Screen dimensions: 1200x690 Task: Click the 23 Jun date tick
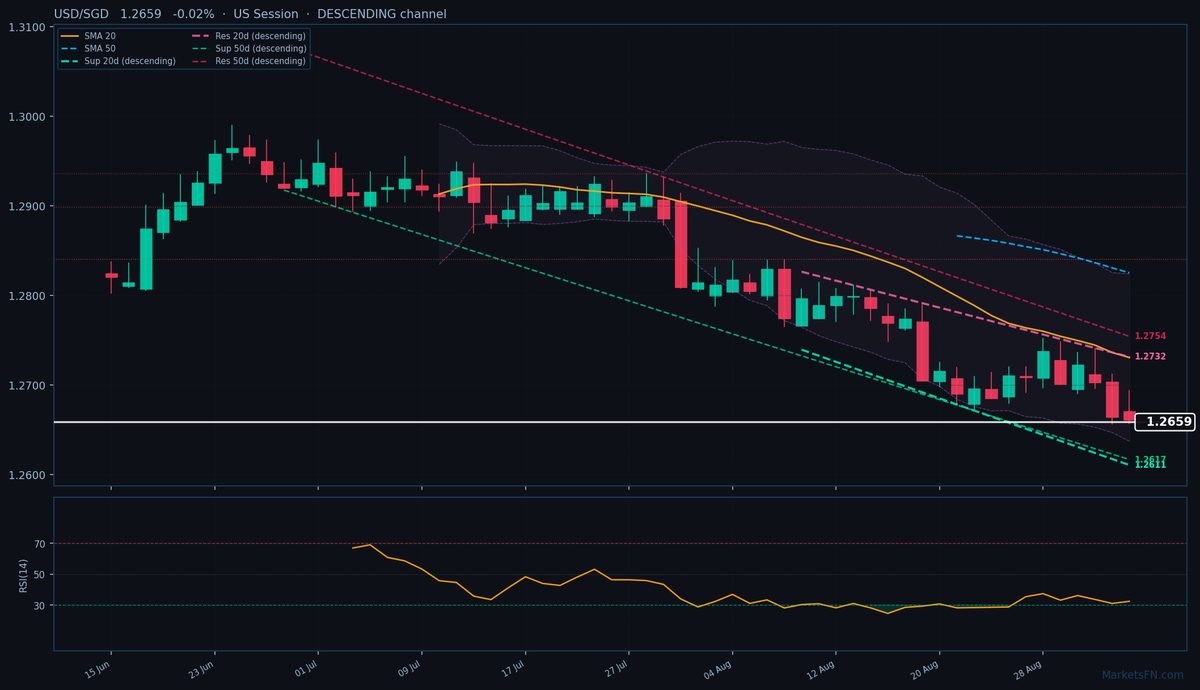click(200, 668)
